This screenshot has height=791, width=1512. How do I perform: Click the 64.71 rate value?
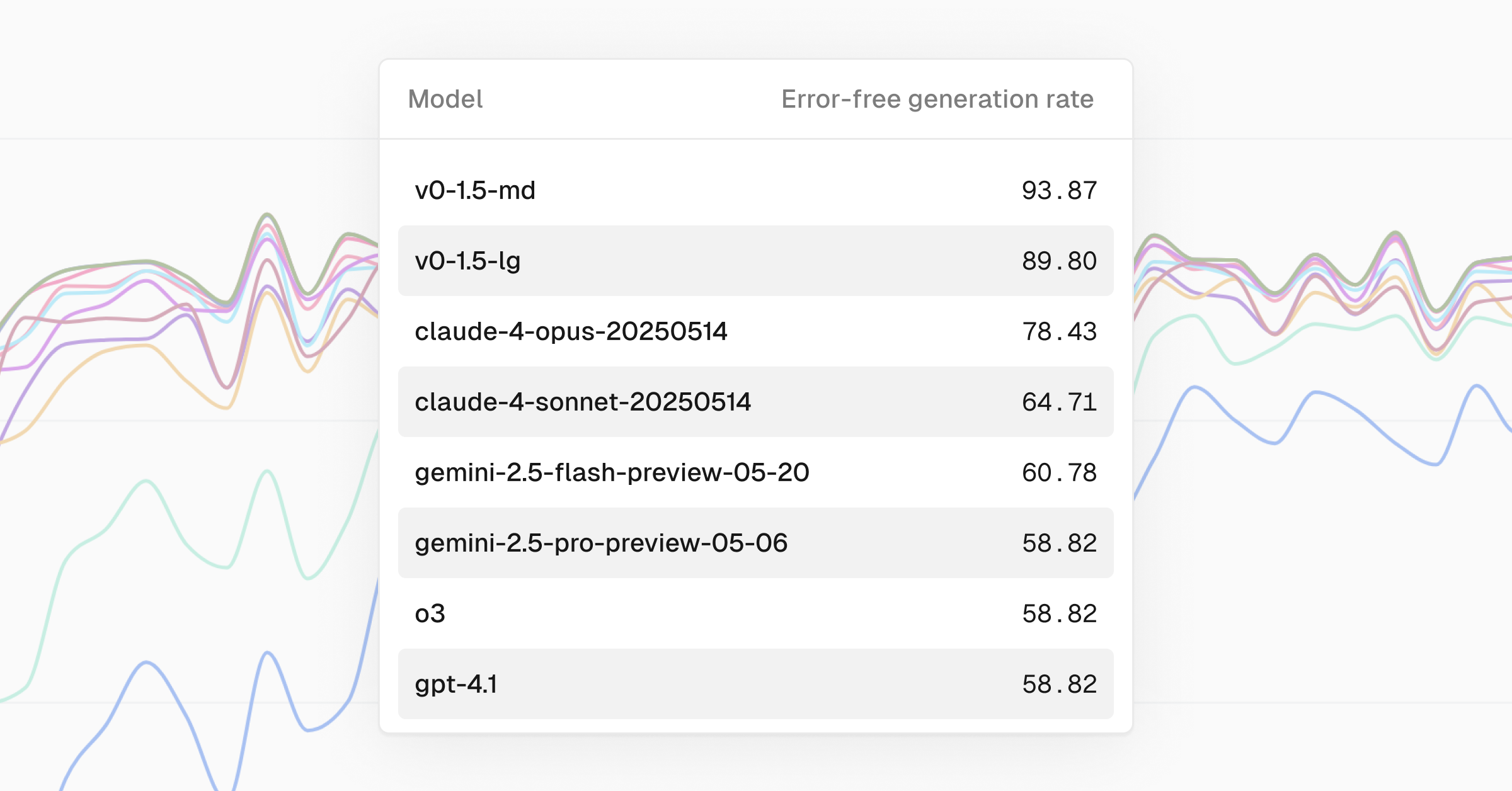pos(1059,402)
